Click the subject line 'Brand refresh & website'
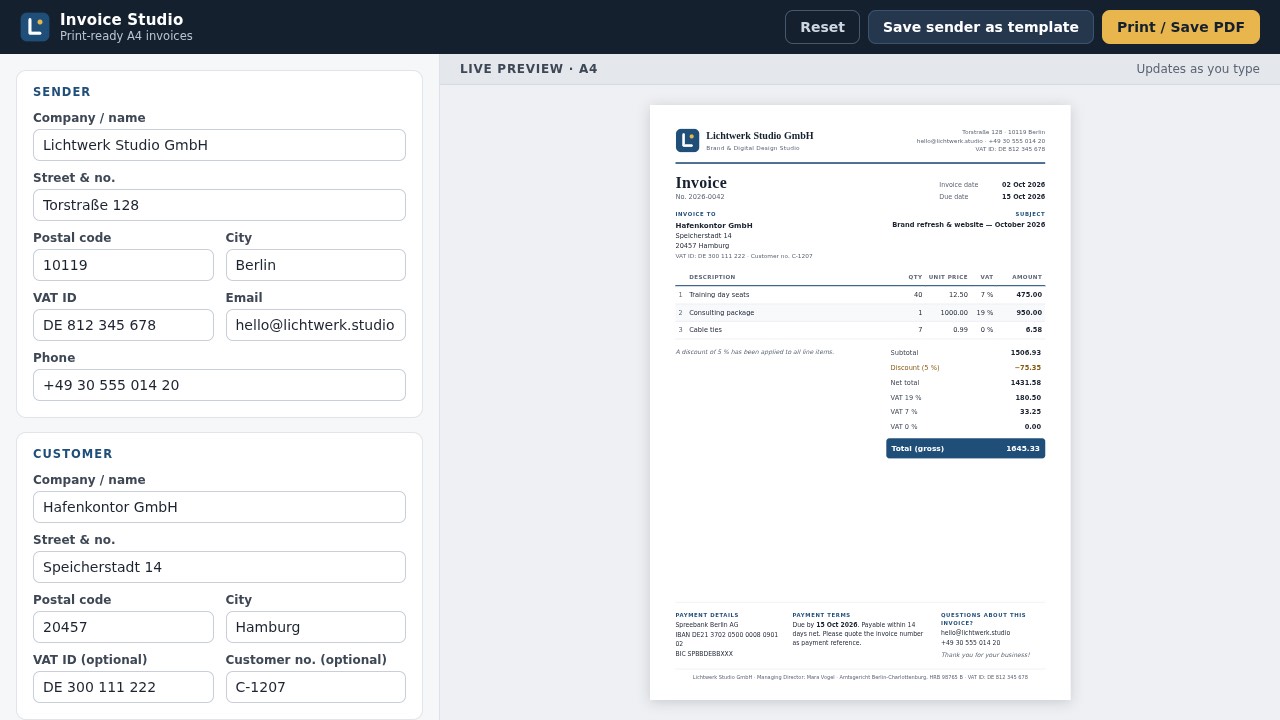The image size is (1280, 720). pos(968,225)
